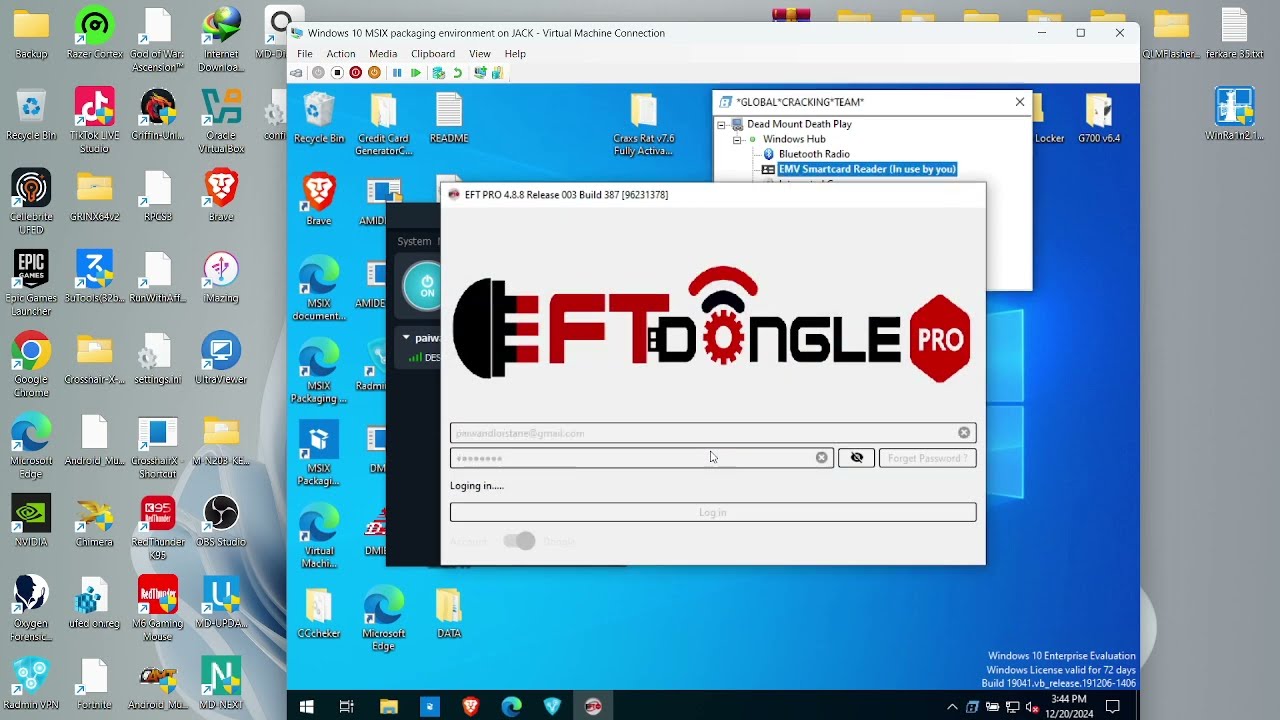
Task: Select EMV Smartcard Reader tree item
Action: tap(867, 169)
